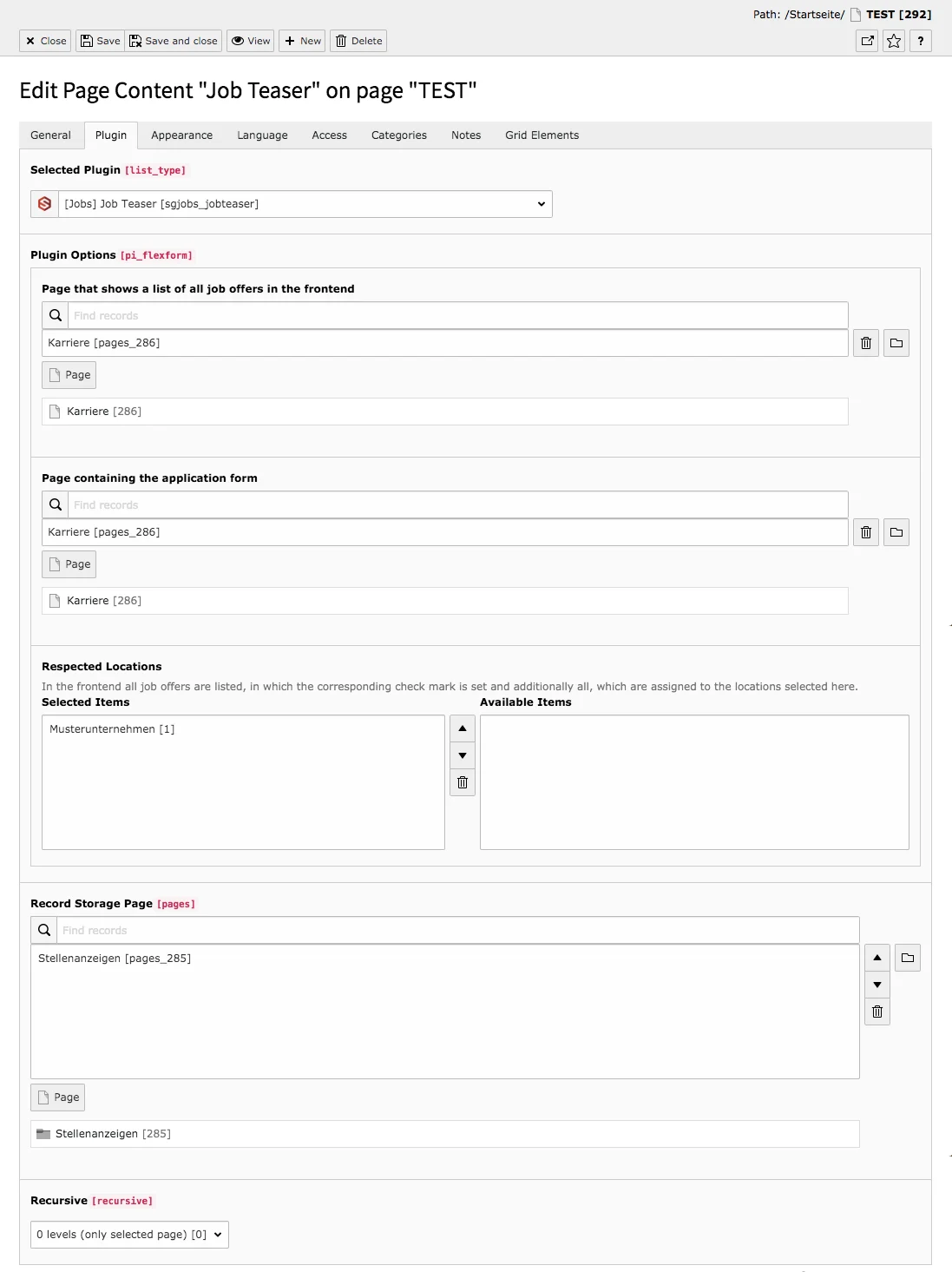
Task: Change the Recursive levels dropdown
Action: [x=128, y=1234]
